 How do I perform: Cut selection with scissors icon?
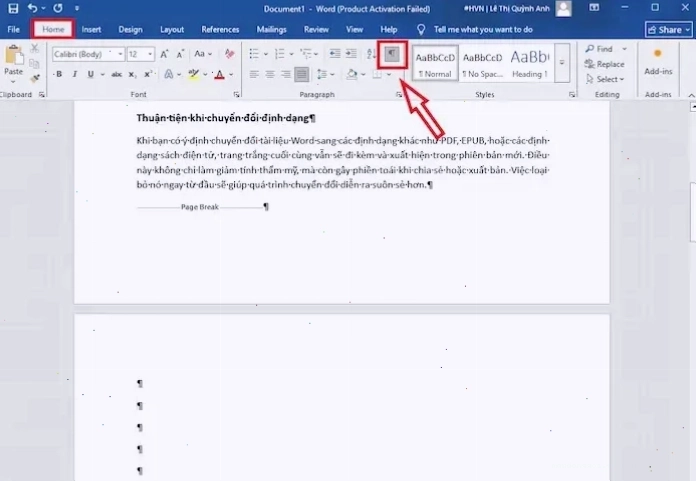[35, 48]
